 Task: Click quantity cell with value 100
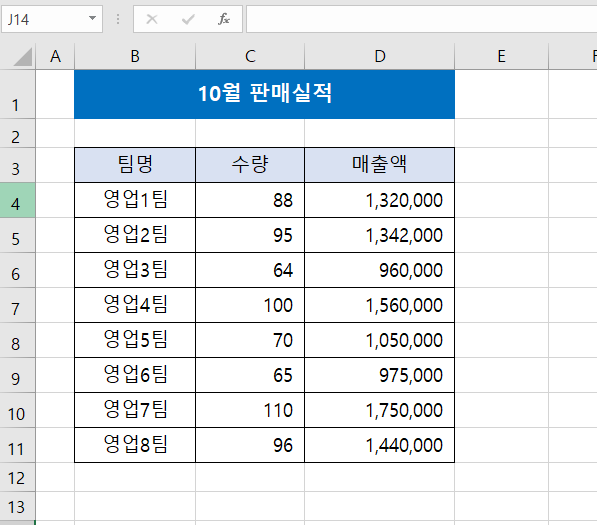pos(250,305)
